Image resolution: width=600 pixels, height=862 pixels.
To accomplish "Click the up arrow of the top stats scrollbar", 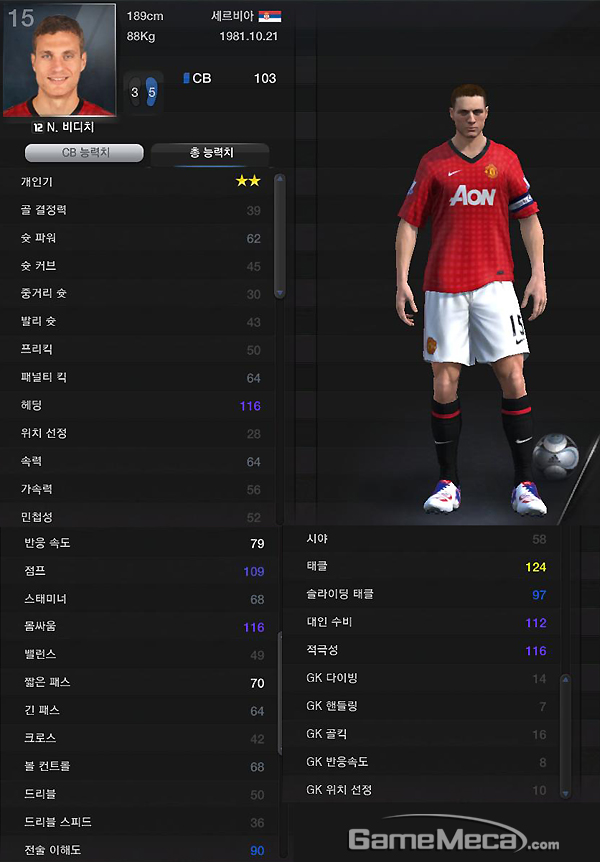I will [279, 179].
